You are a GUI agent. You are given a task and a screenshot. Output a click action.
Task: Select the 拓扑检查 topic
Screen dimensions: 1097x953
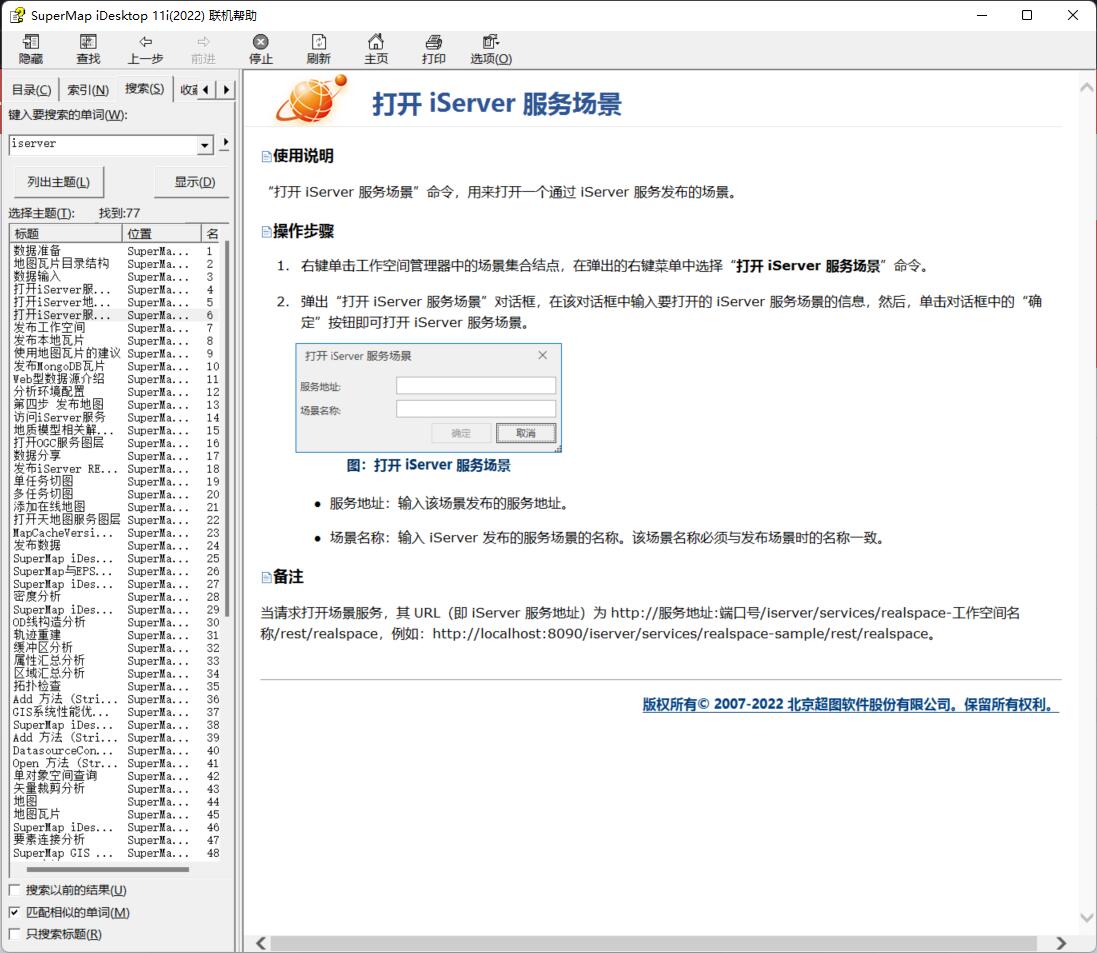(37, 686)
